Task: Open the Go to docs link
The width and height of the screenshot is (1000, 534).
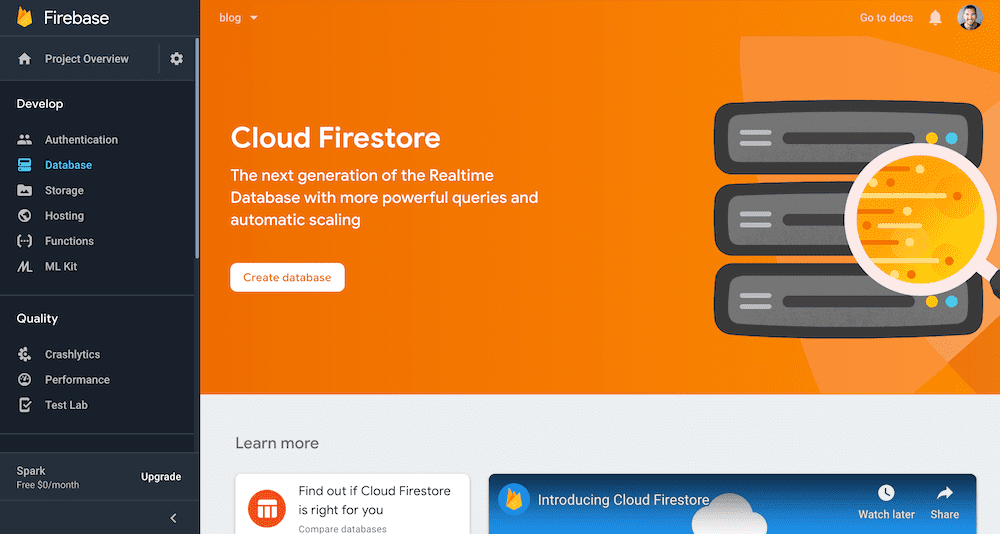Action: click(886, 18)
